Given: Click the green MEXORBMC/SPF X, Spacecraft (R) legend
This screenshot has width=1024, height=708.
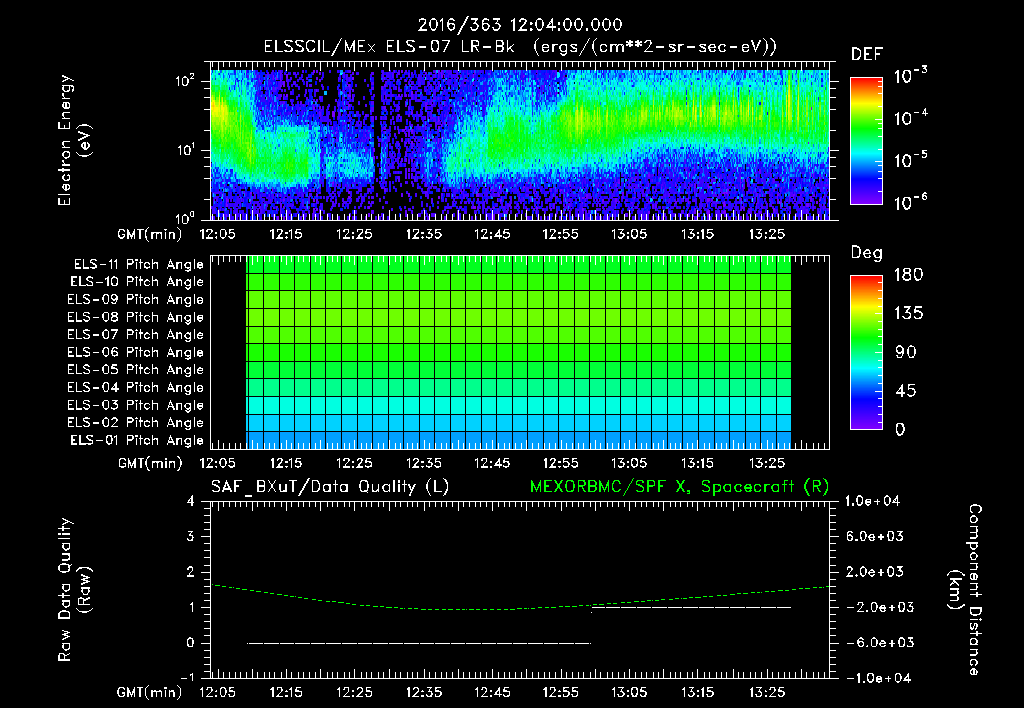Looking at the screenshot, I should click(679, 487).
